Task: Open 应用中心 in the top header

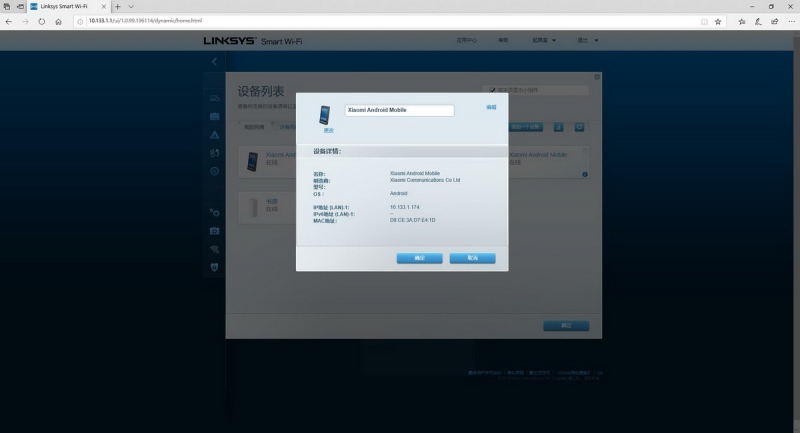Action: (466, 40)
